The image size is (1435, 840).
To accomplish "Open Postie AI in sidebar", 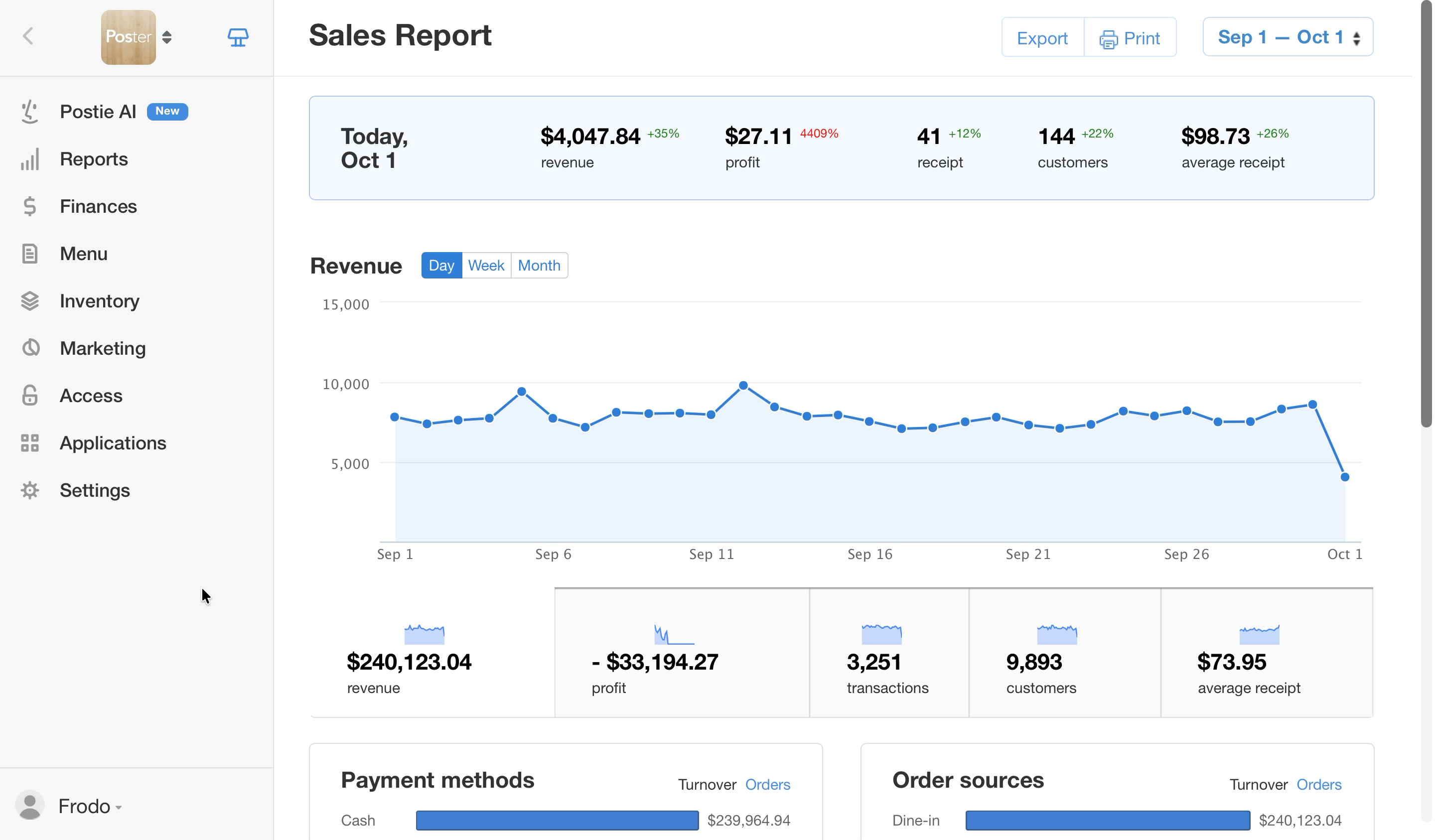I will 98,112.
